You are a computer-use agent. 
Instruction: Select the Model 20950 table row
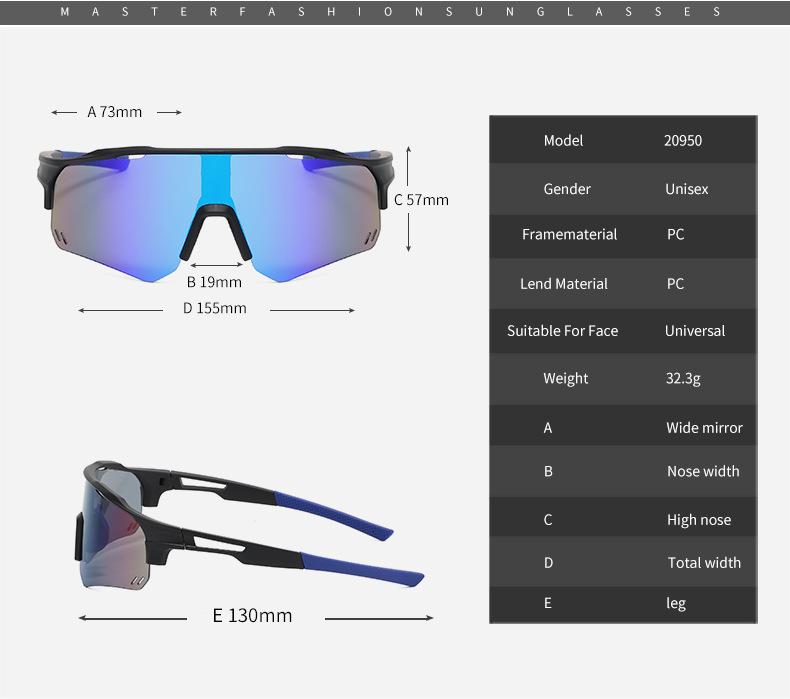coord(623,140)
